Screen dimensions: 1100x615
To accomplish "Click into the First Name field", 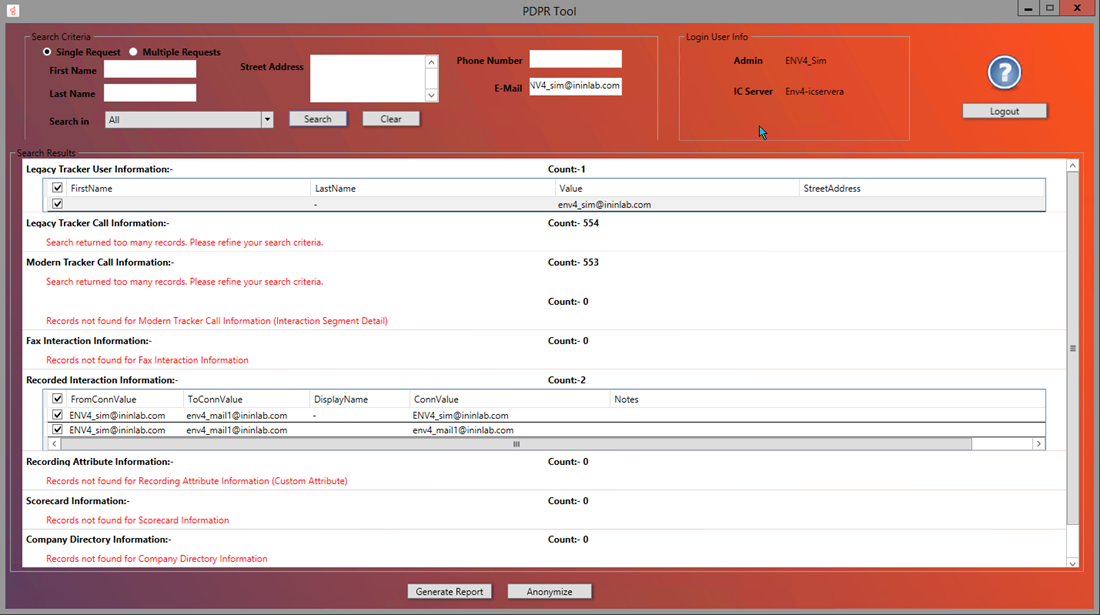I will tap(150, 70).
